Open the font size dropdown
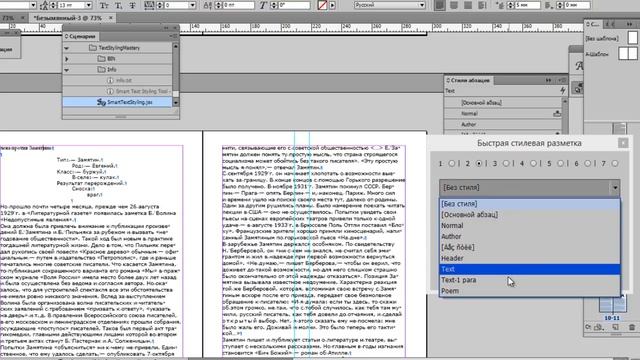This screenshot has width=640, height=360. (89, 5)
